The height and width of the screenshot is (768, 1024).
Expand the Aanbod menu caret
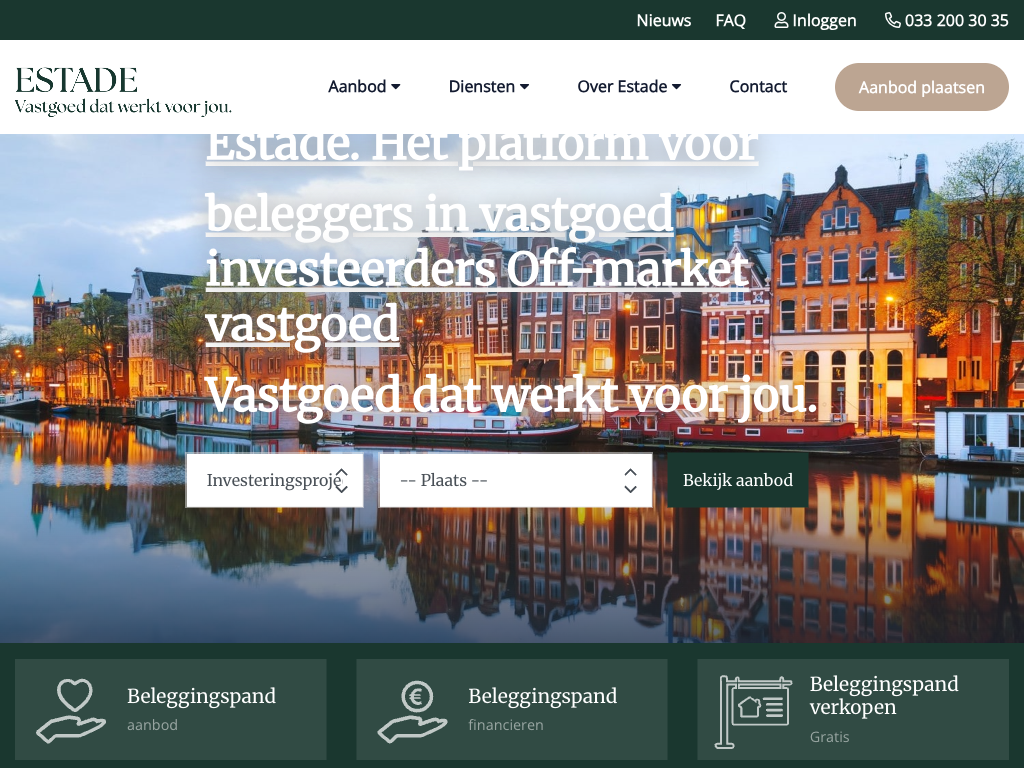pos(396,87)
